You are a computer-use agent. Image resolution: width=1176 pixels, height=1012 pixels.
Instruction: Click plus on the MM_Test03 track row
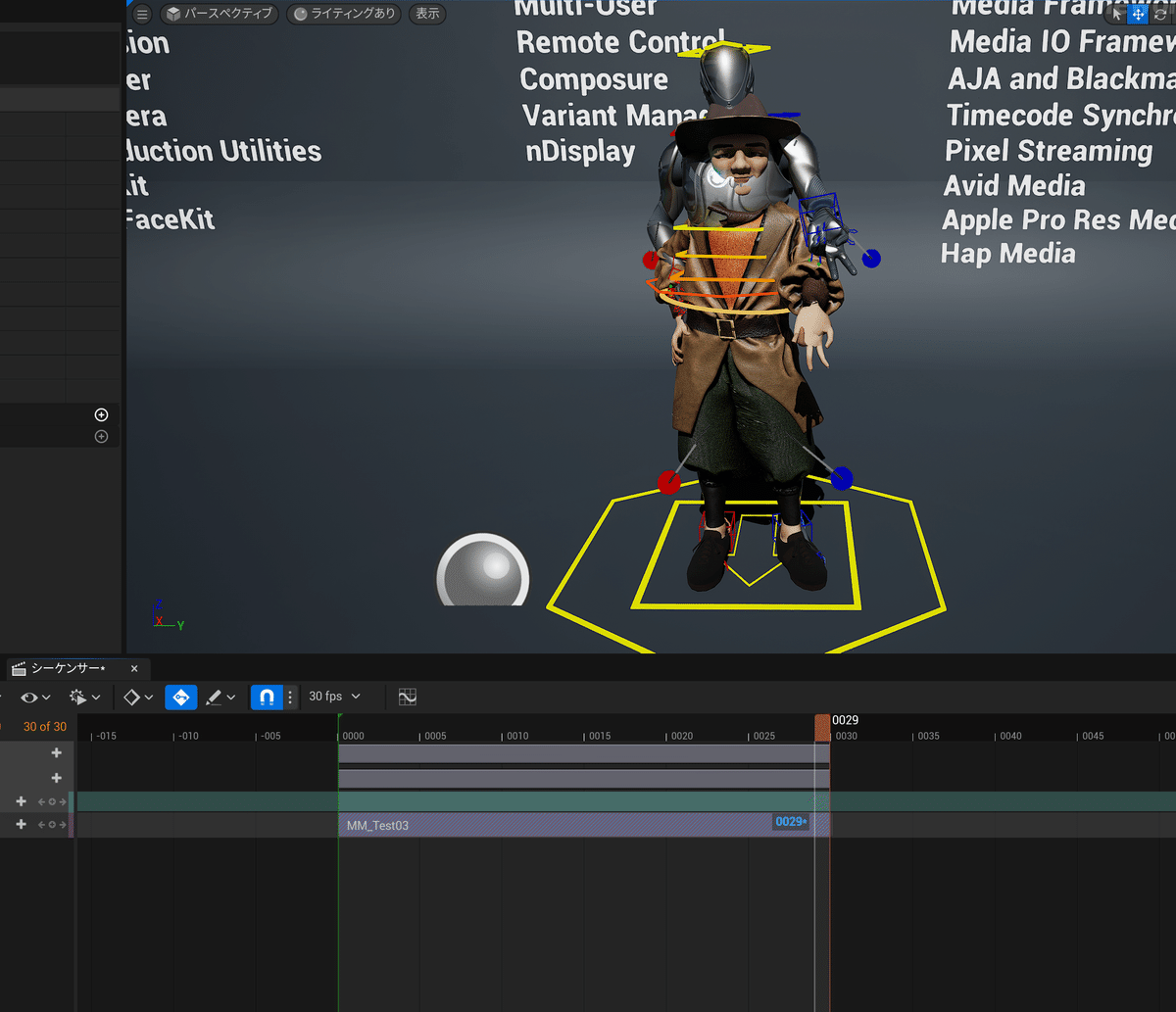pyautogui.click(x=21, y=825)
